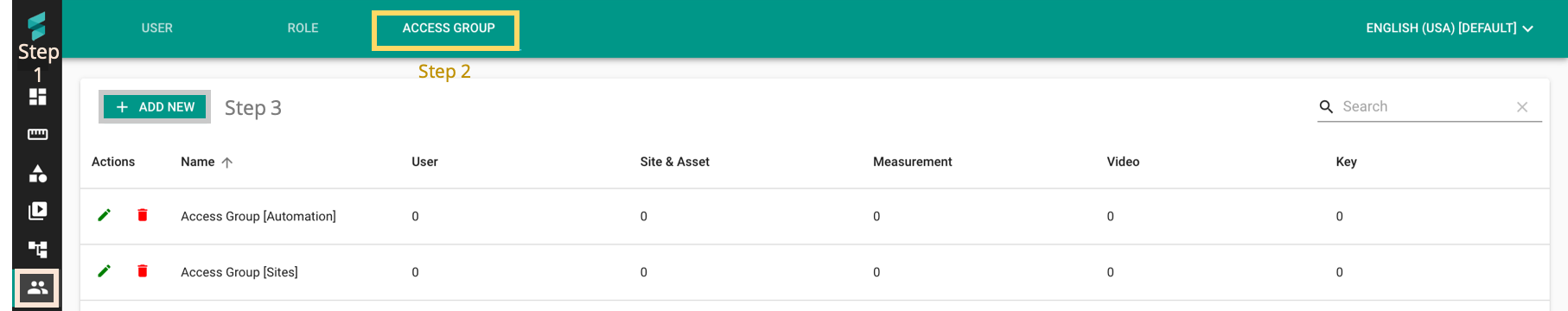Click the Video column header
1568x311 pixels.
[1123, 162]
